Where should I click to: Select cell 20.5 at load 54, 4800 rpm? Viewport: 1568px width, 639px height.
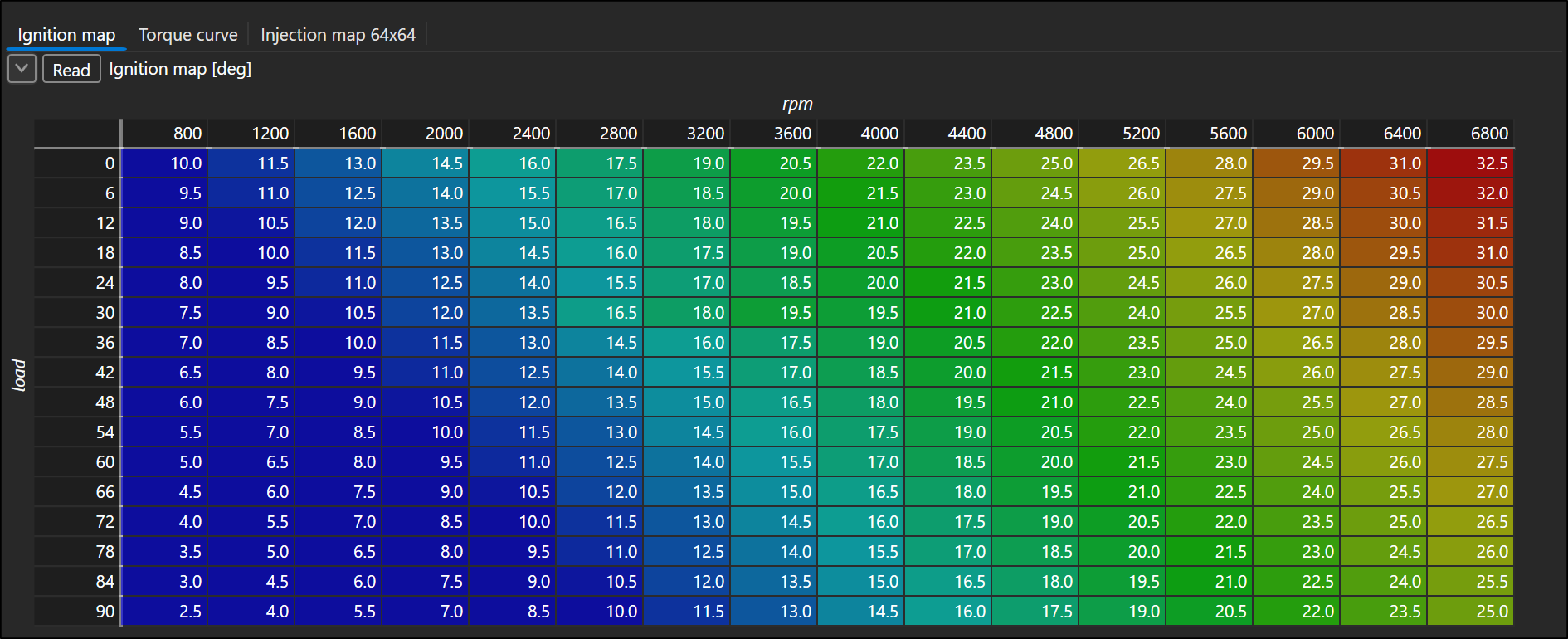pyautogui.click(x=1035, y=432)
